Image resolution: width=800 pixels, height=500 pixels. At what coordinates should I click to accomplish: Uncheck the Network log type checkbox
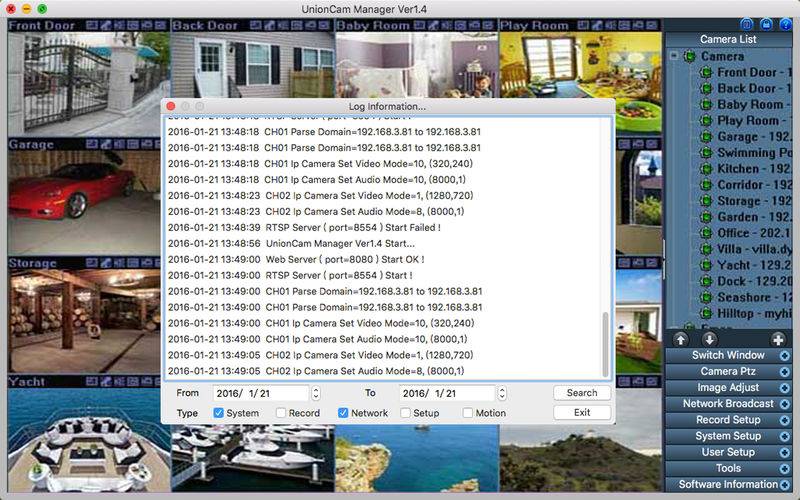coord(343,413)
